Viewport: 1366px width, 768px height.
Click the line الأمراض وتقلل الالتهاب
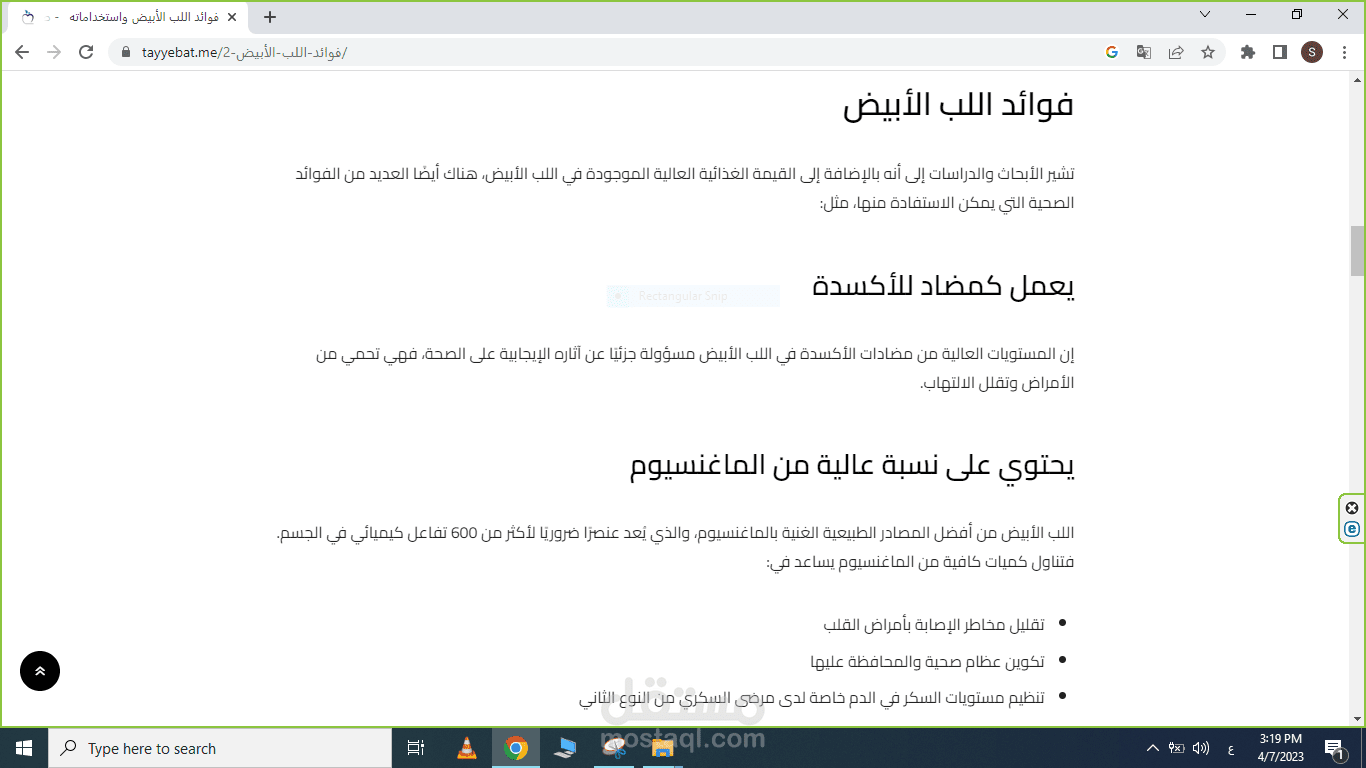[997, 383]
